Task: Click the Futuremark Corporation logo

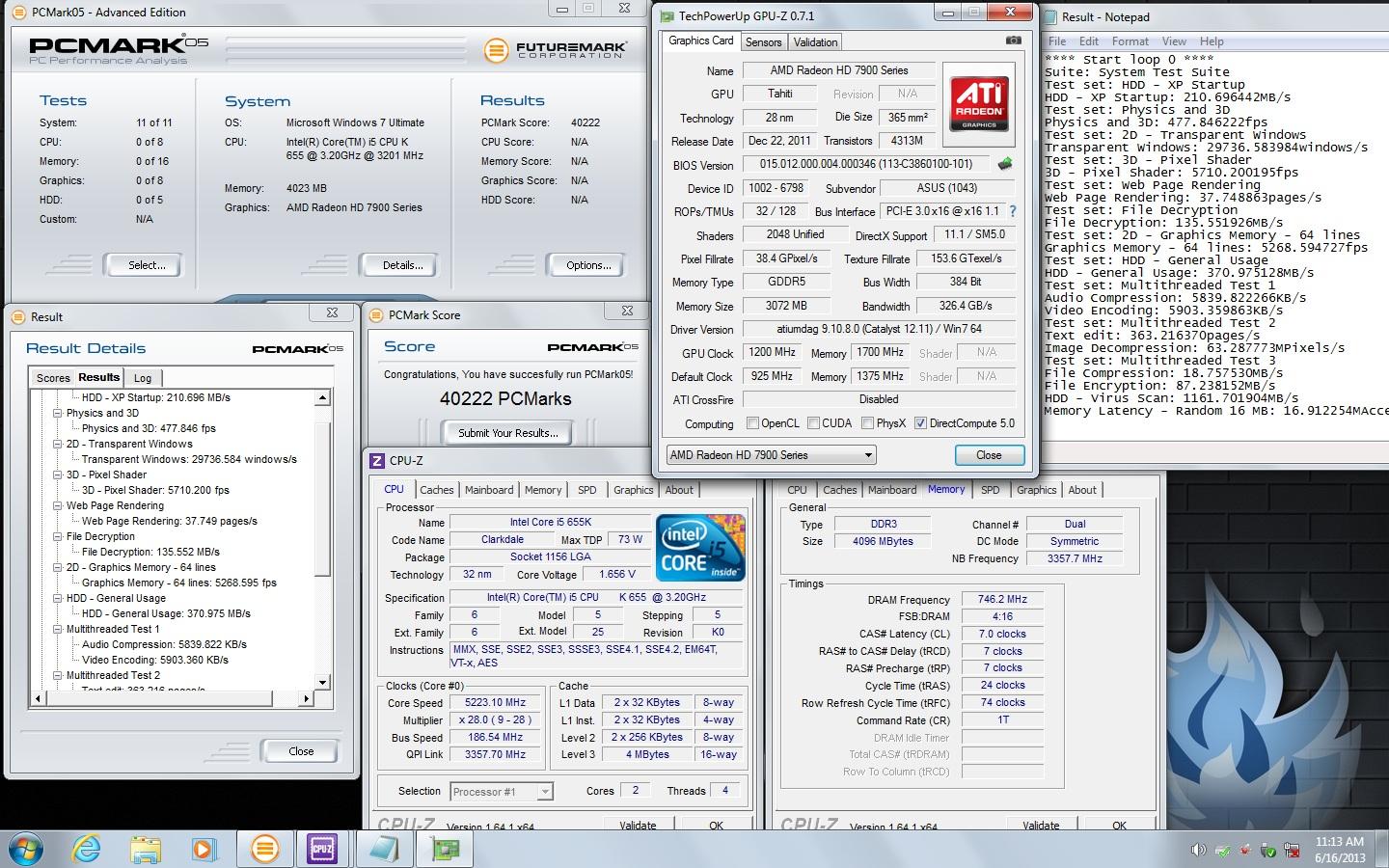Action: coord(557,50)
